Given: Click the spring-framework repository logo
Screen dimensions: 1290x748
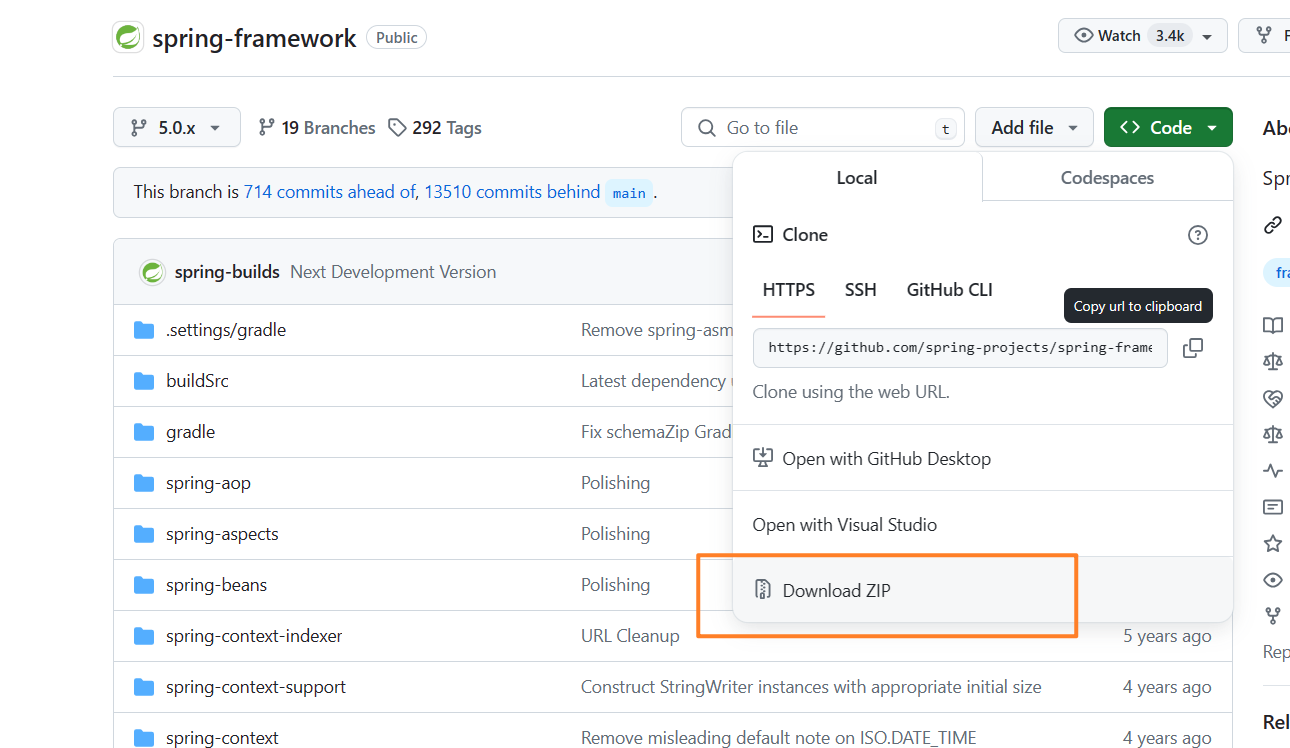Looking at the screenshot, I should [129, 38].
